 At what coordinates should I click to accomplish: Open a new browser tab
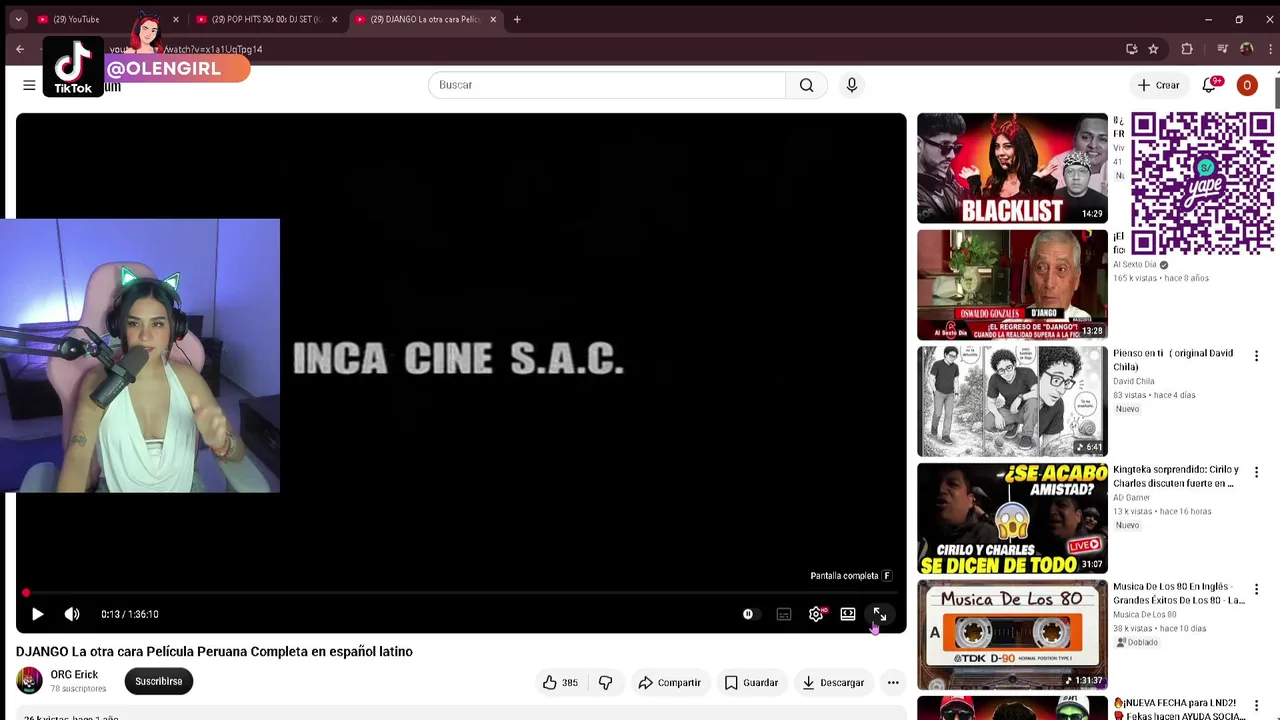[517, 19]
